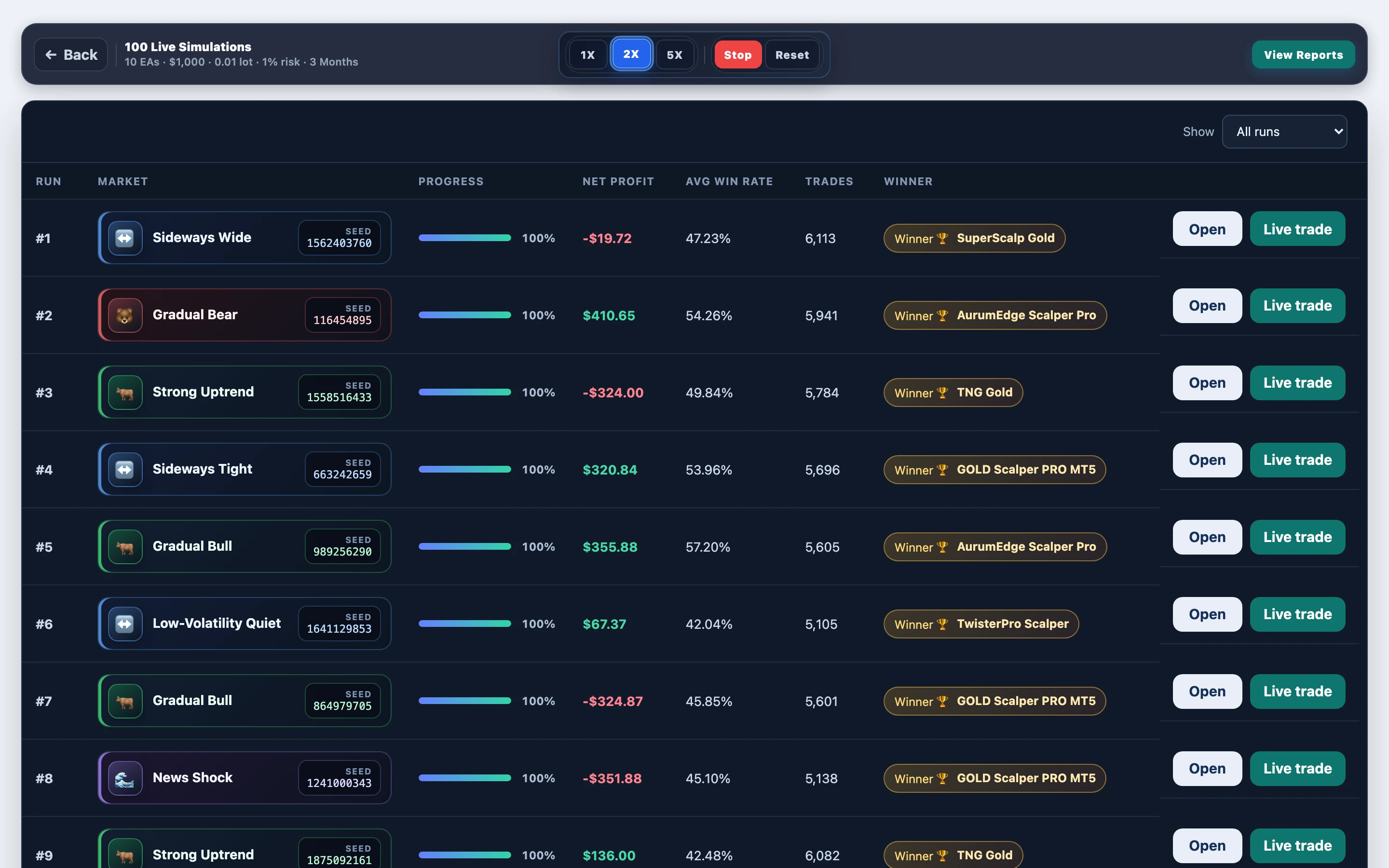Go Back to the previous page
Screen dimensions: 1389x868
tap(71, 54)
